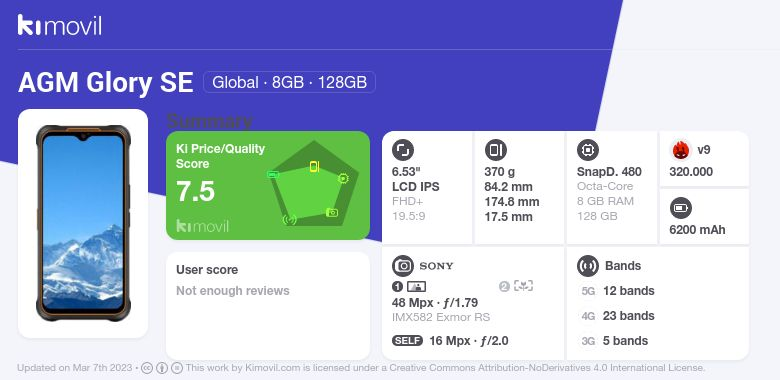Click the User score panel
Viewport: 780px width, 380px height.
pyautogui.click(x=268, y=305)
